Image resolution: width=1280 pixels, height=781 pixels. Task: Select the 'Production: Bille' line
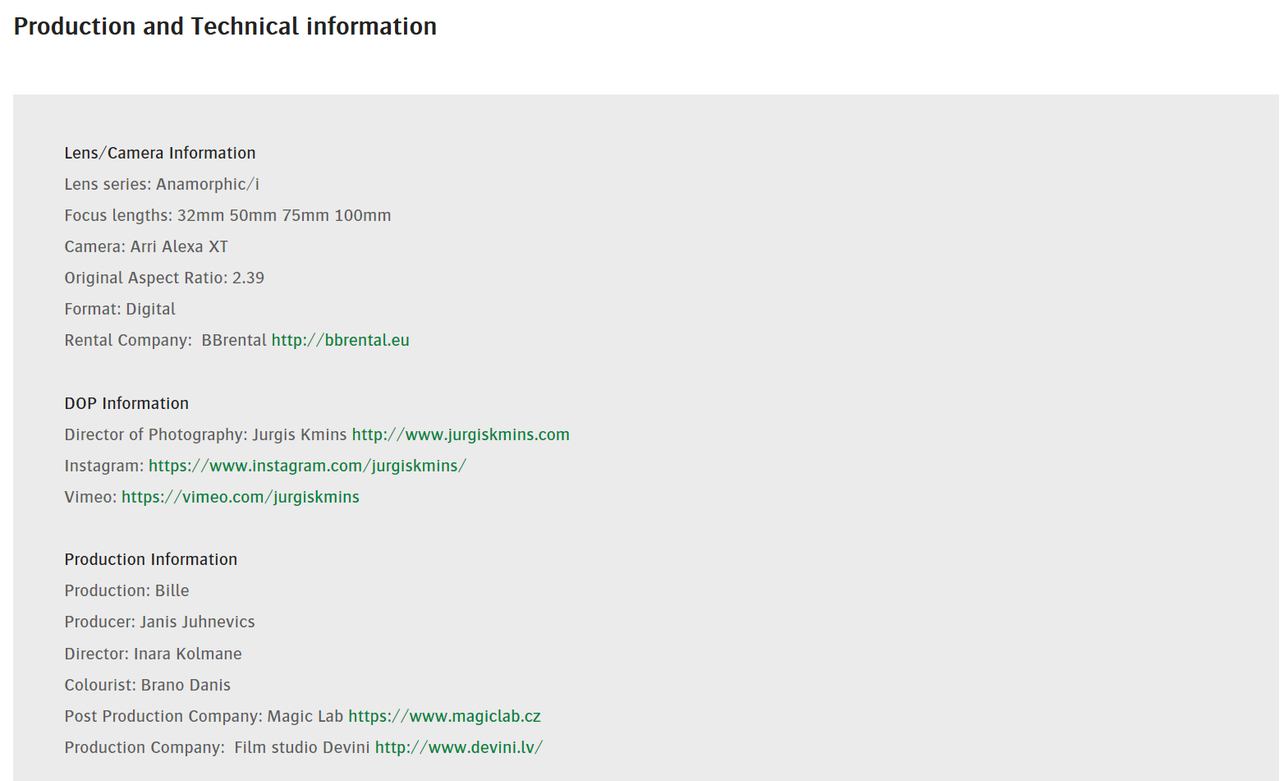(x=127, y=590)
